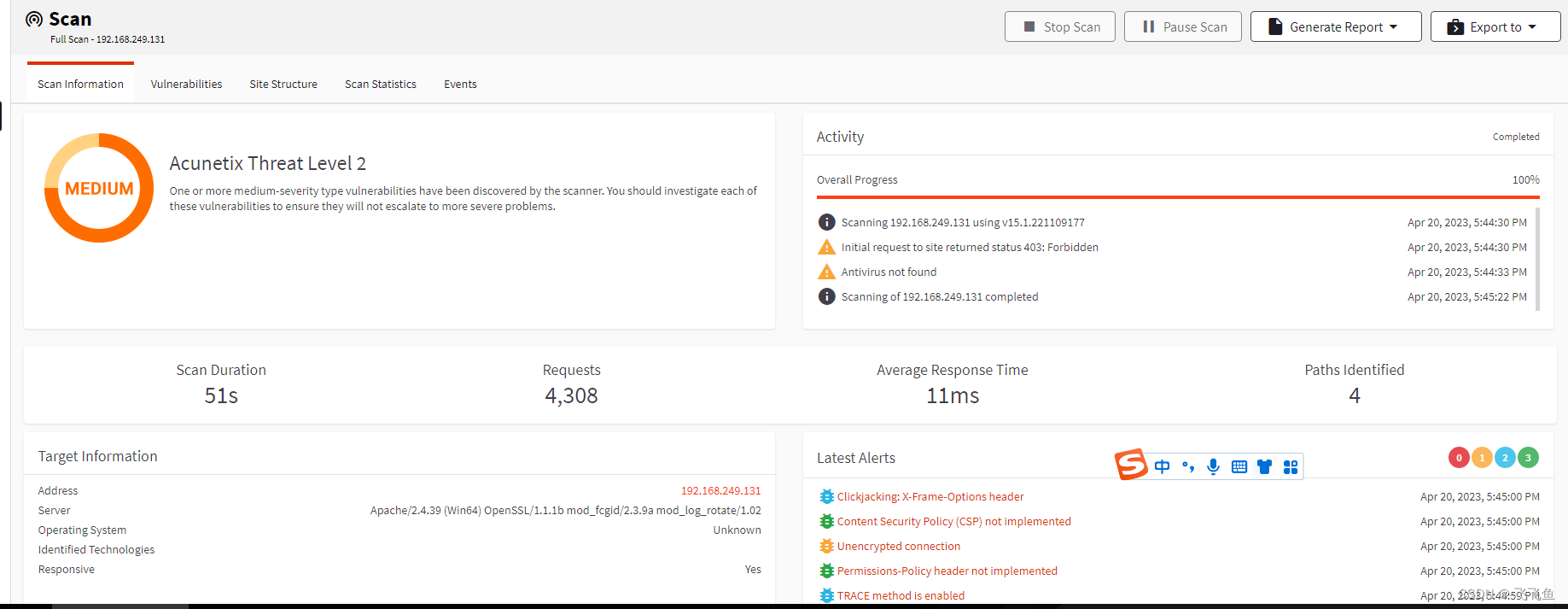
Task: Click the 'Acunetix Threat Level 2' heading
Action: click(x=268, y=163)
